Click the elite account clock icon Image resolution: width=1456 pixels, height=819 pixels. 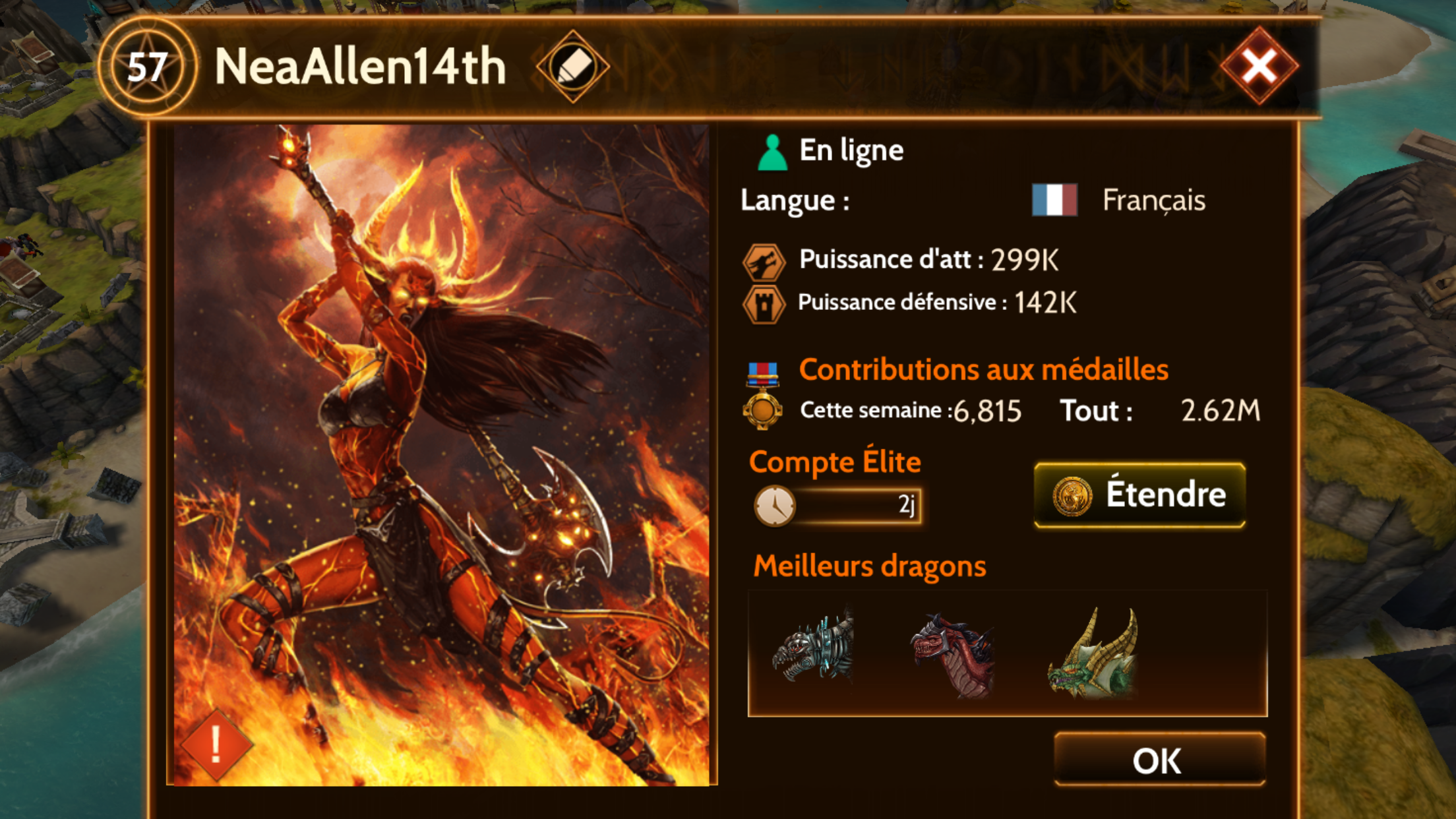(x=775, y=506)
